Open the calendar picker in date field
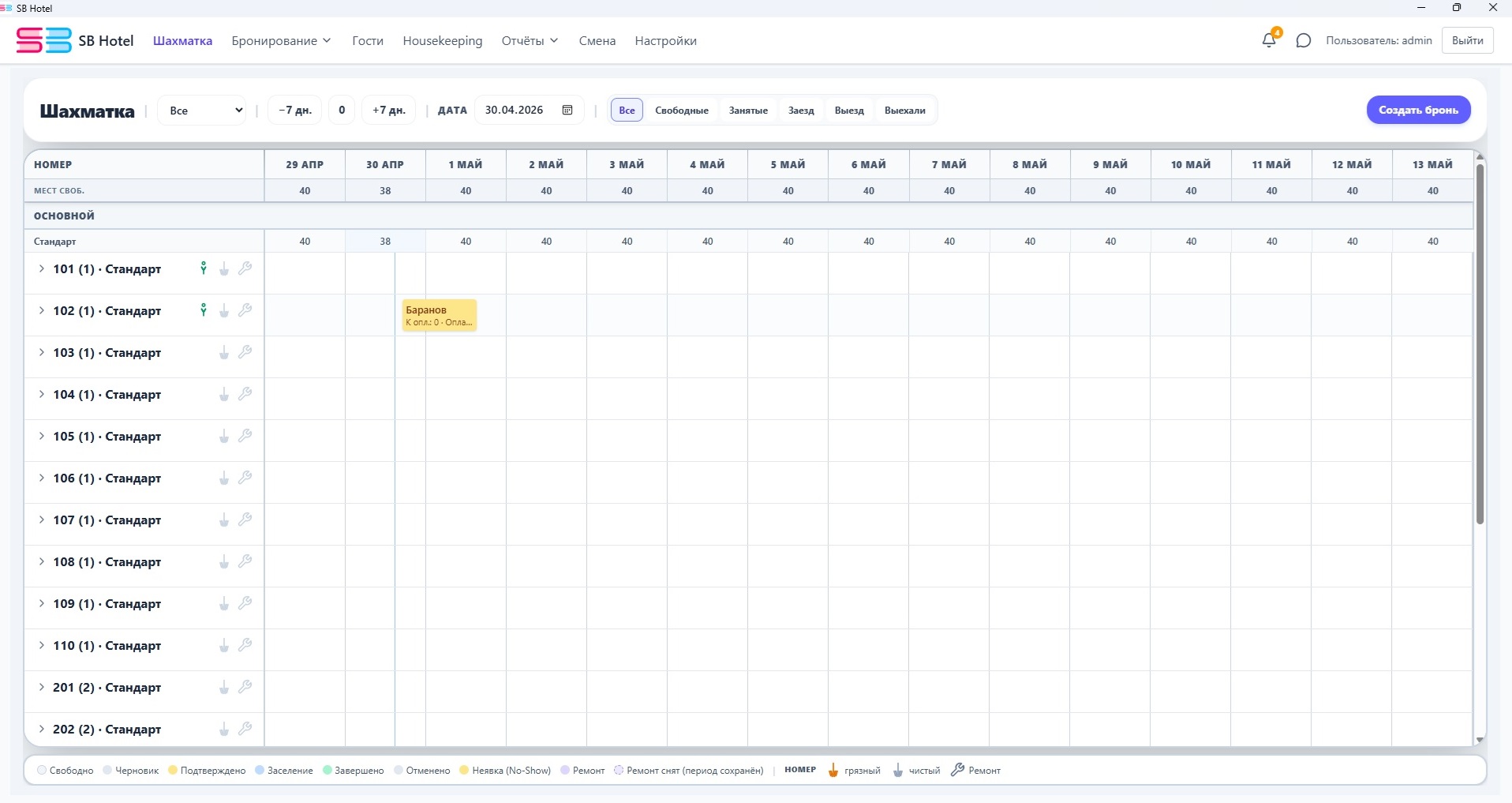The height and width of the screenshot is (803, 1512). [567, 110]
